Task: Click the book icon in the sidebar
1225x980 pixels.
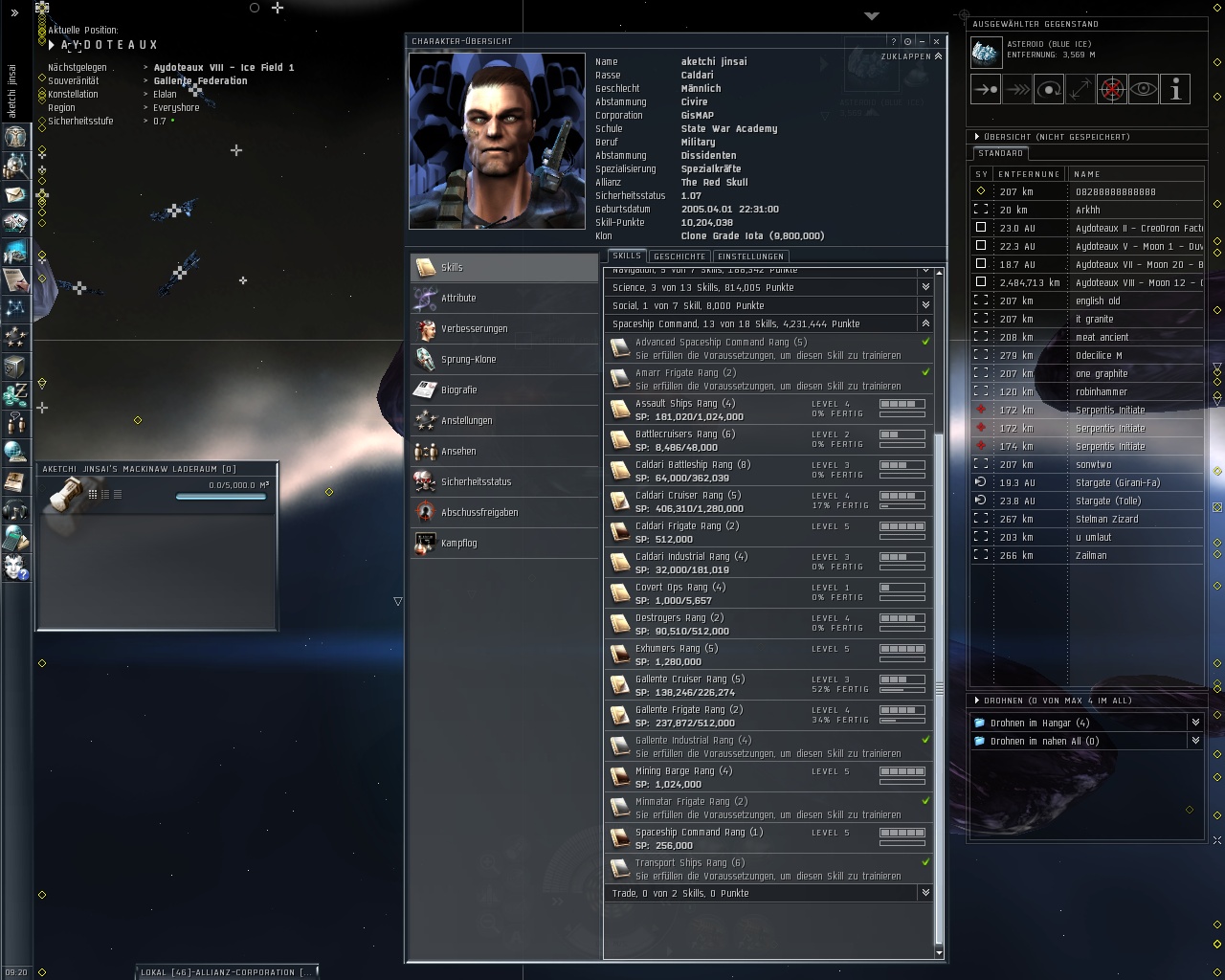Action: [x=15, y=480]
